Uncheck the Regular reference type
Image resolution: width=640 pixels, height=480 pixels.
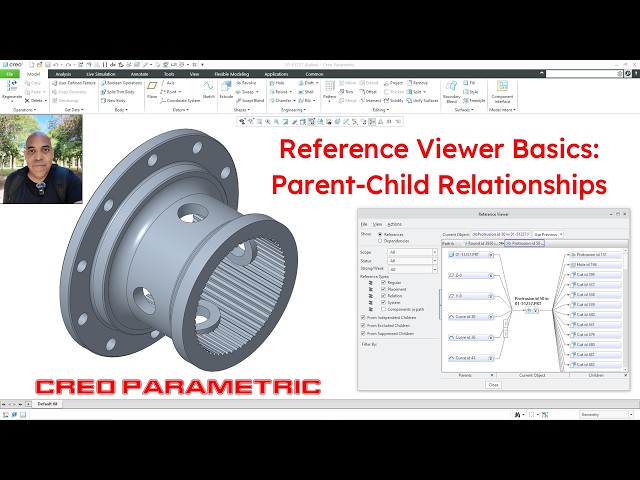383,282
